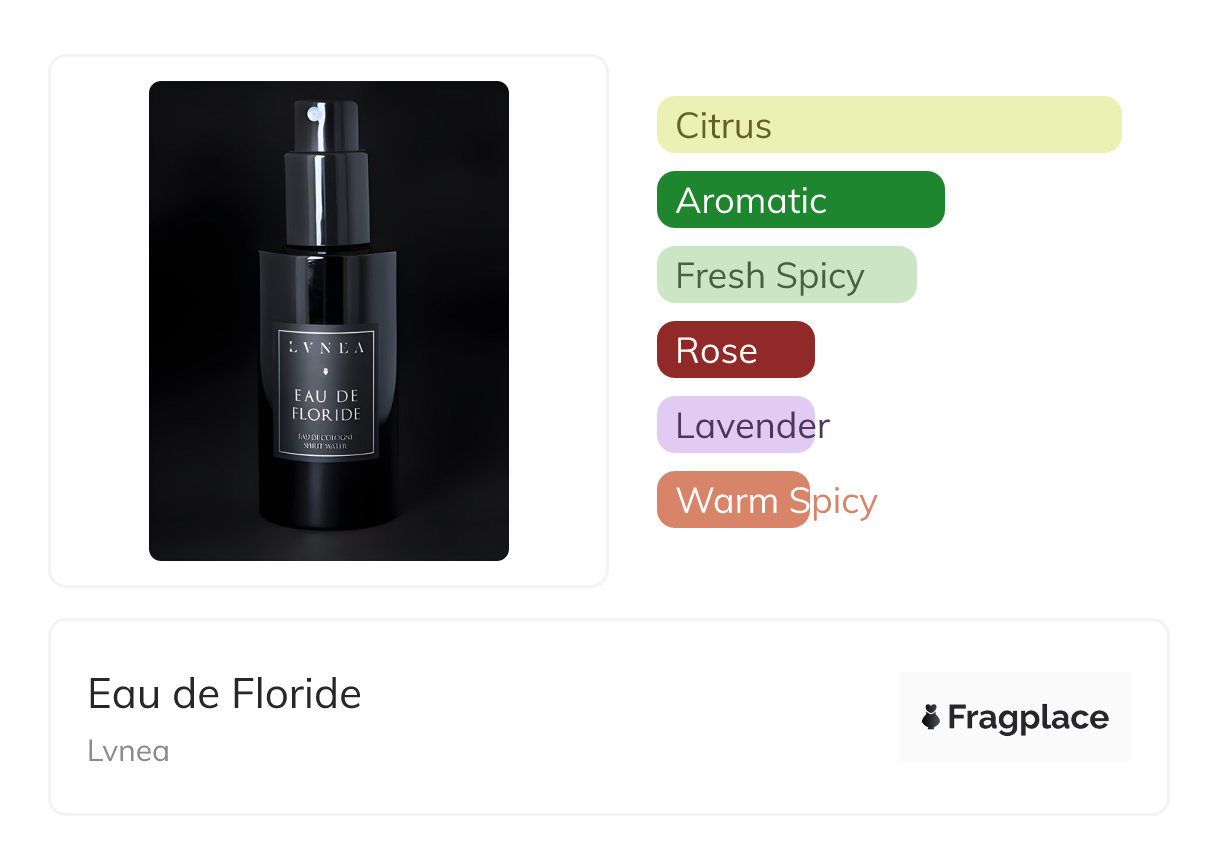Select the dark green Aromatic accord bar
Viewport: 1218px width, 864px height.
point(801,200)
